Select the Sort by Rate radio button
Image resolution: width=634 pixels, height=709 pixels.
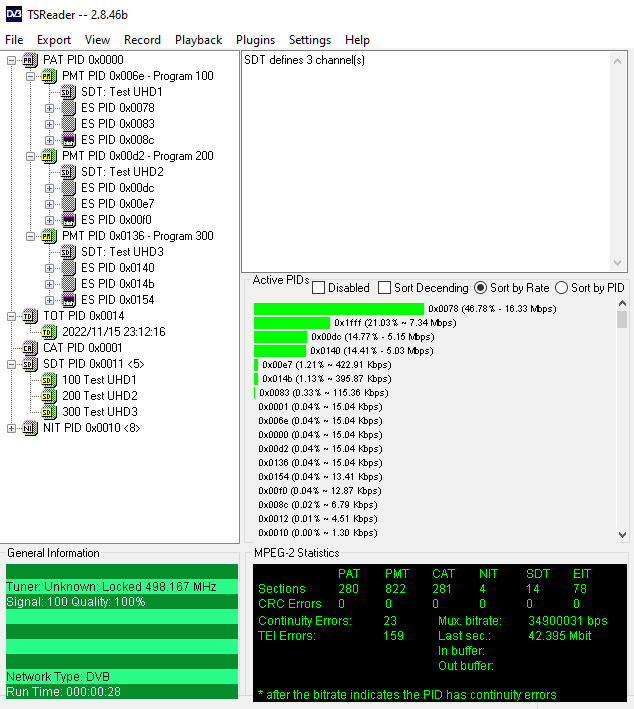pyautogui.click(x=480, y=288)
